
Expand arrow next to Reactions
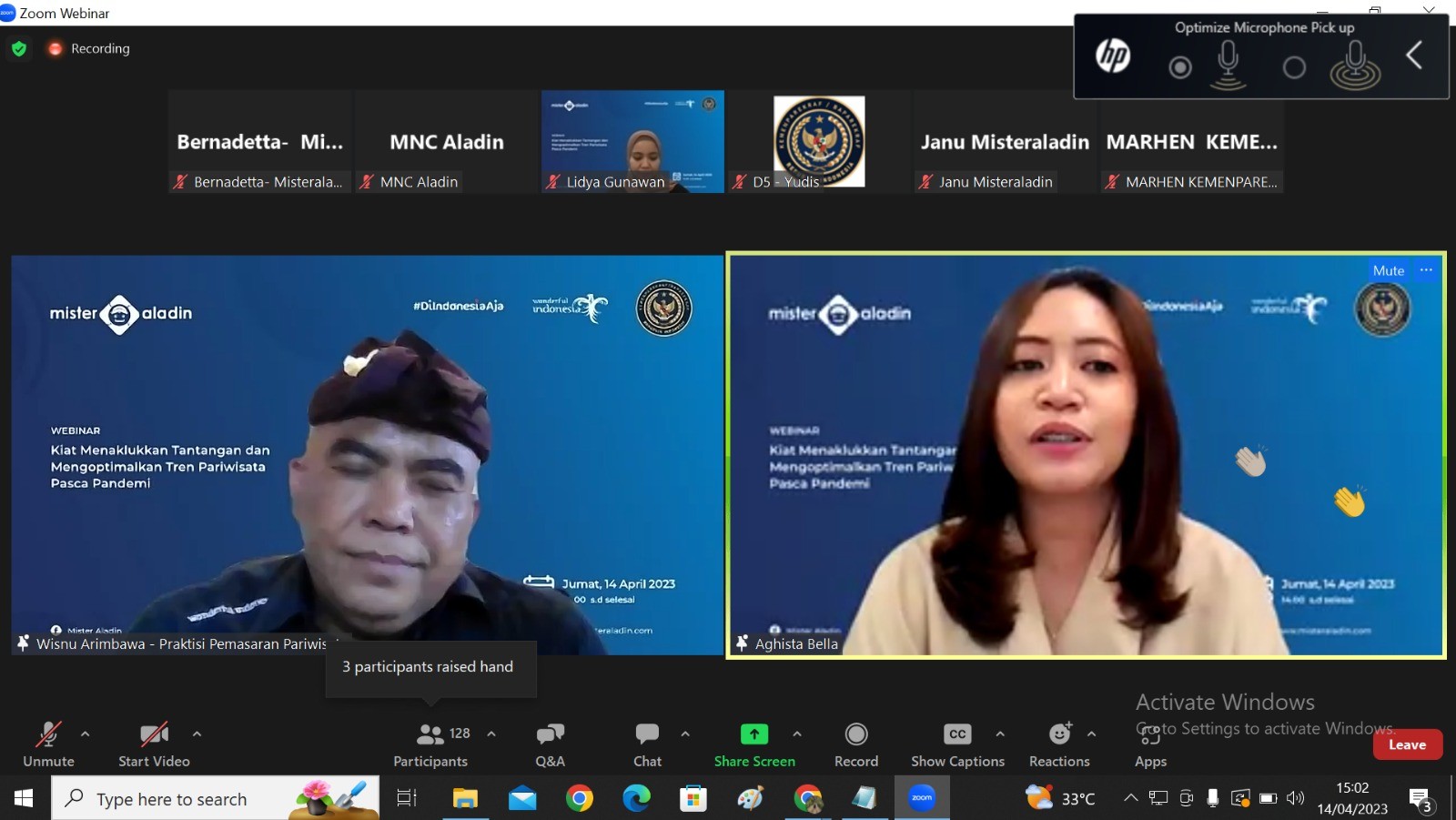point(1091,734)
